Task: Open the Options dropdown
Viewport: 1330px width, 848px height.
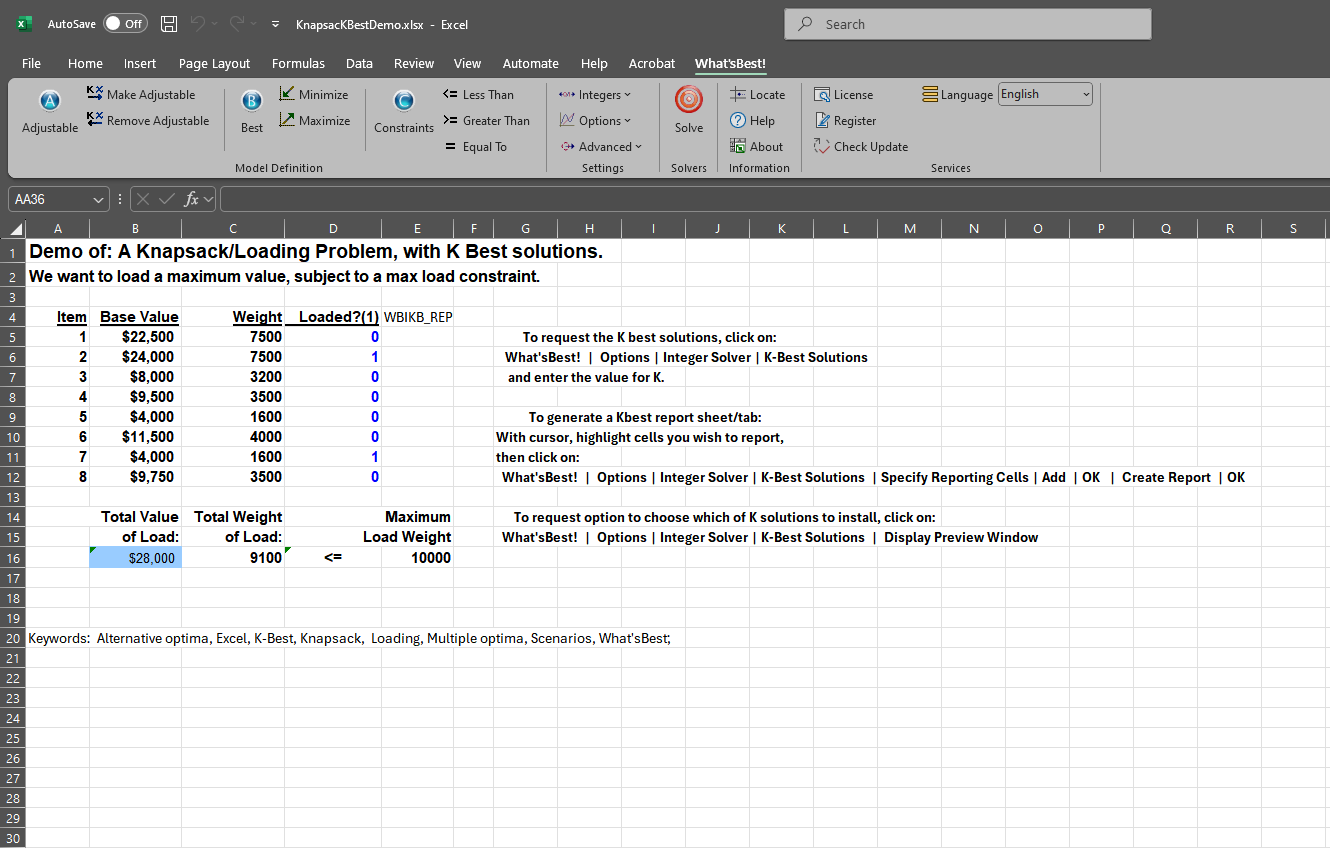Action: (x=594, y=120)
